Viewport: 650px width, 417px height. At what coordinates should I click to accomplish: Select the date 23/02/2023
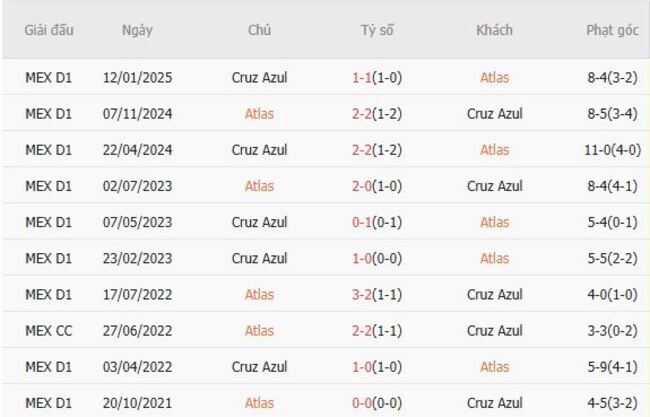tap(137, 258)
